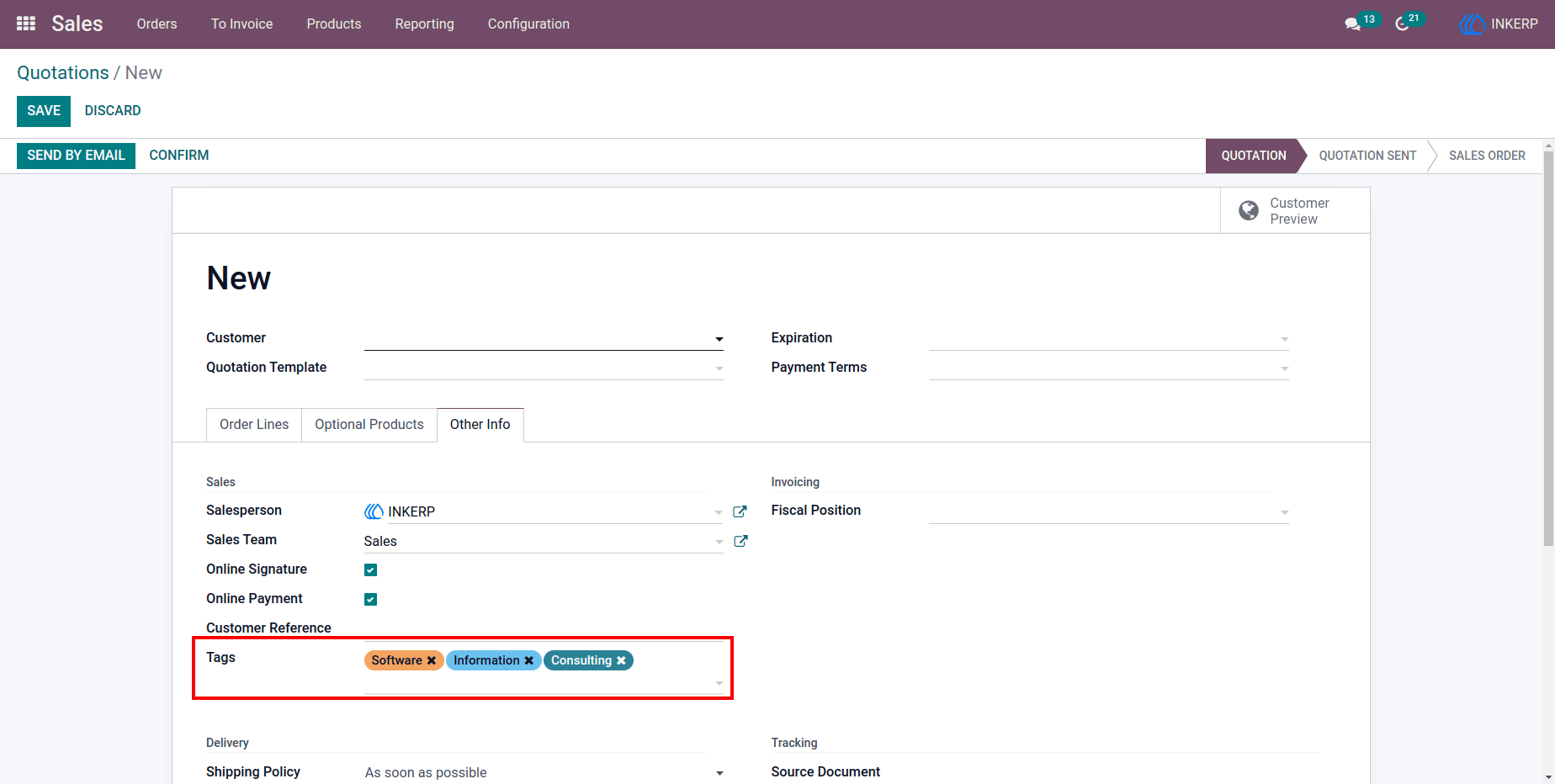Click the CONFIRM button
This screenshot has width=1555, height=784.
click(x=179, y=156)
